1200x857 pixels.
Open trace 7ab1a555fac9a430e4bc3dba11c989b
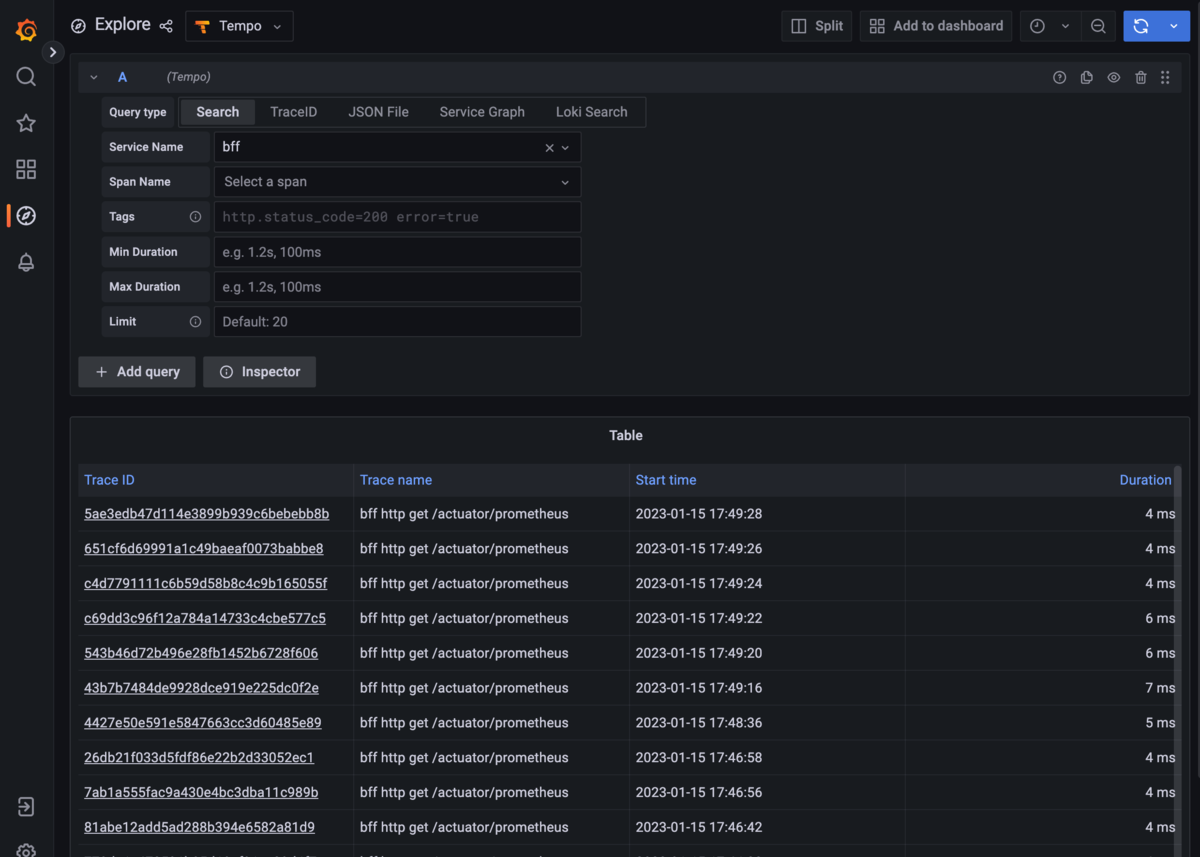(x=201, y=793)
